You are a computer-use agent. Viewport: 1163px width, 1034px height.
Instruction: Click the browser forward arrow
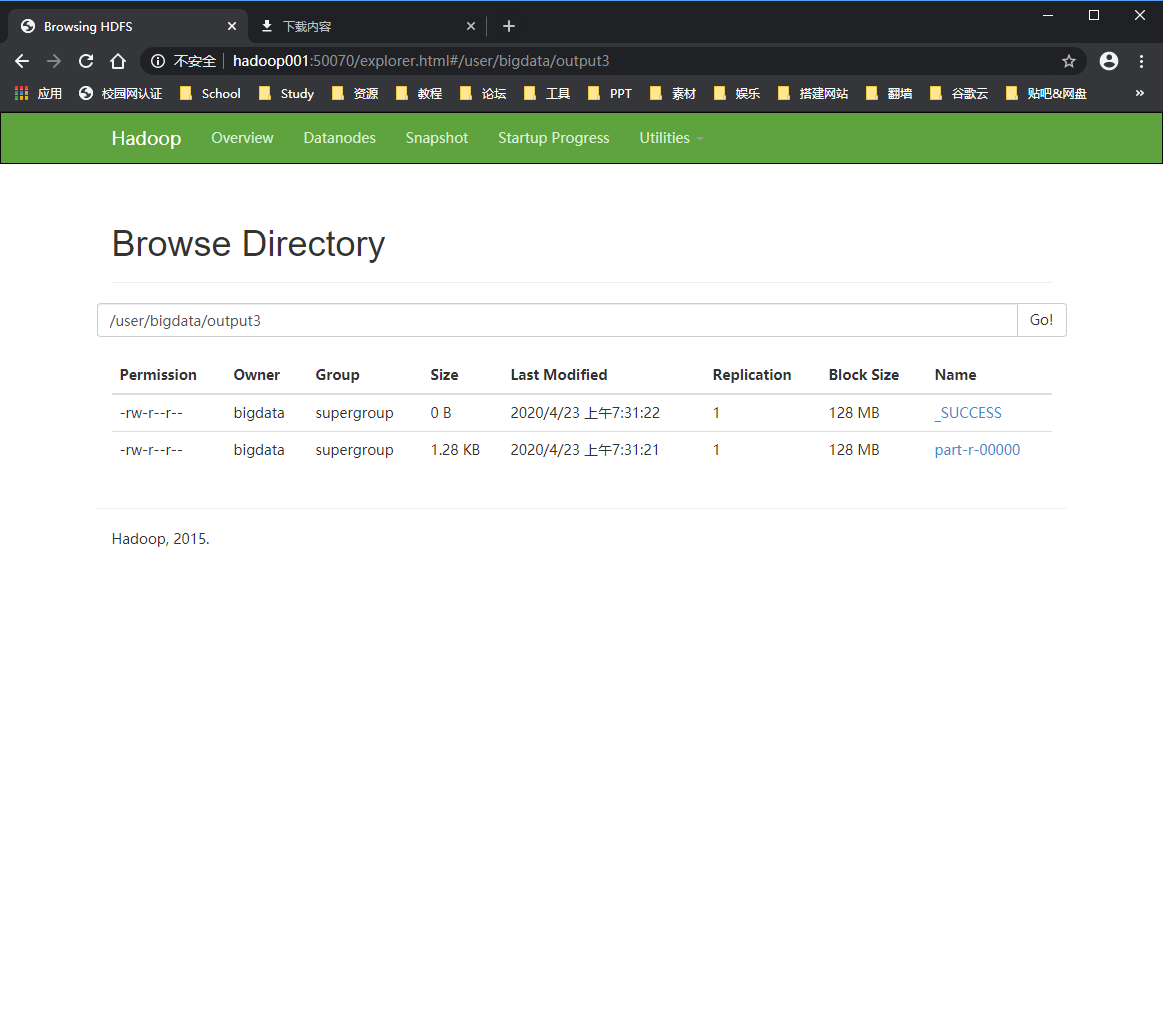[x=54, y=61]
